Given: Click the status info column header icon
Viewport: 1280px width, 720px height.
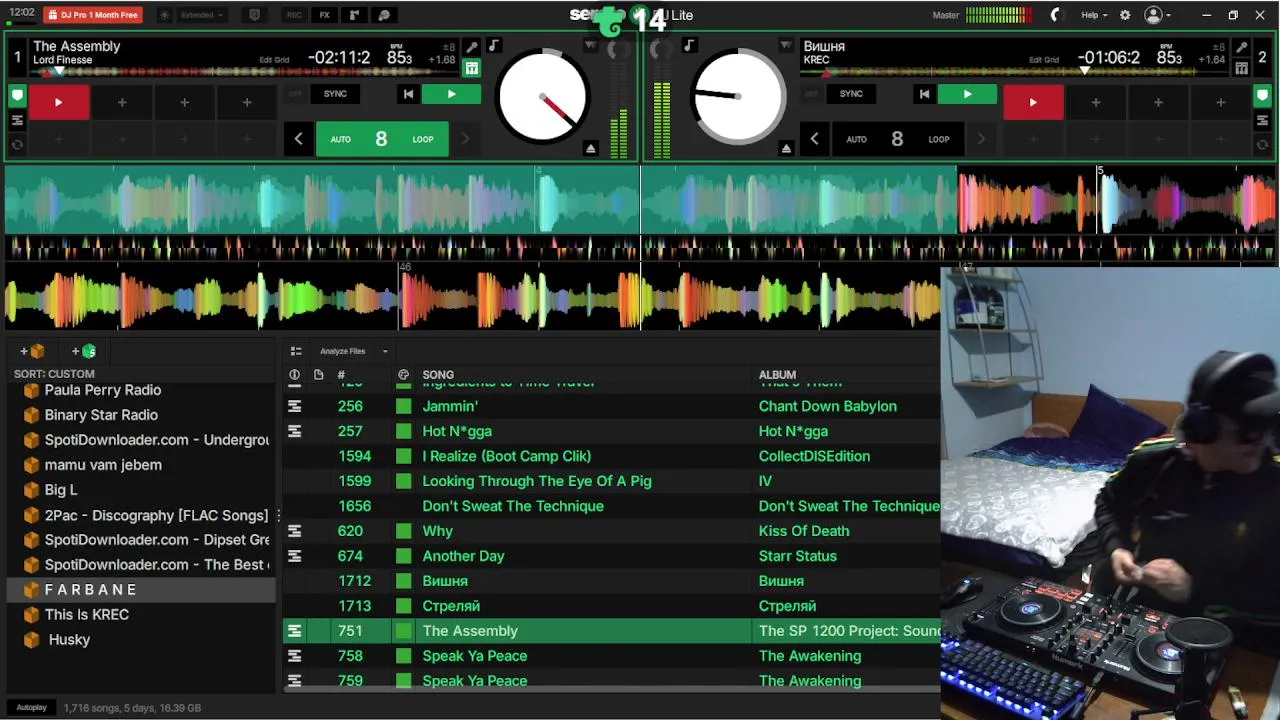Looking at the screenshot, I should [x=294, y=375].
